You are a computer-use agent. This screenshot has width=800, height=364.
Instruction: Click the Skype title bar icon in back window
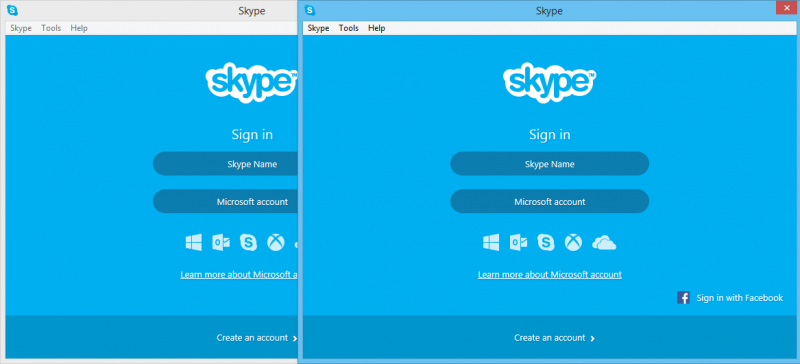coord(12,10)
